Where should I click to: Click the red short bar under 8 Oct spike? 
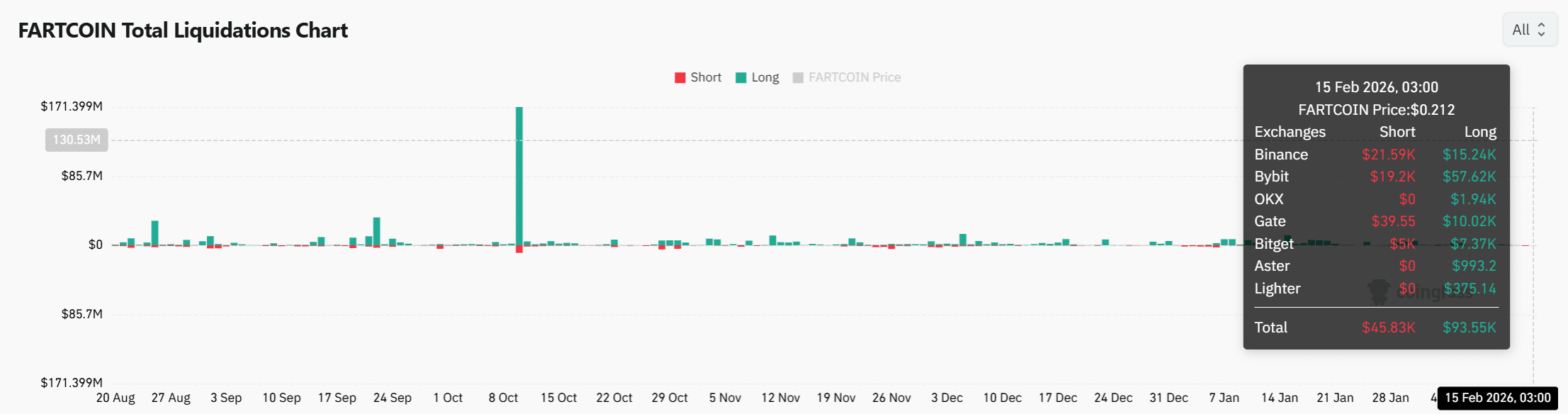click(x=519, y=249)
